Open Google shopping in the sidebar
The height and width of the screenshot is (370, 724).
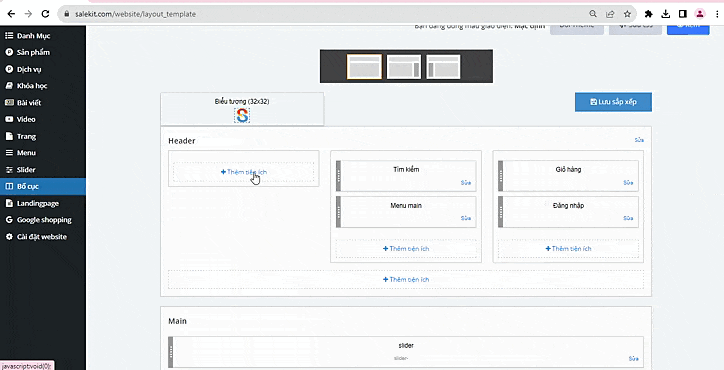click(x=42, y=220)
